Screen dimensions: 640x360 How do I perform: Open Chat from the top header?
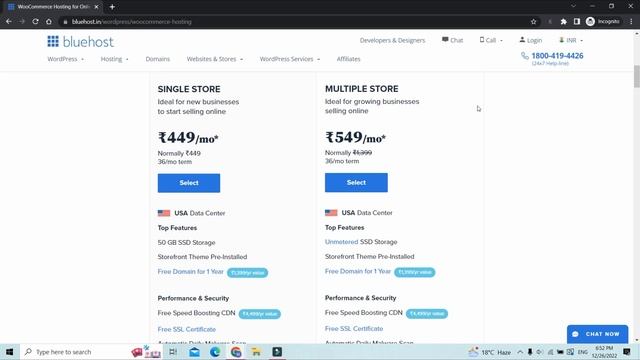452,40
